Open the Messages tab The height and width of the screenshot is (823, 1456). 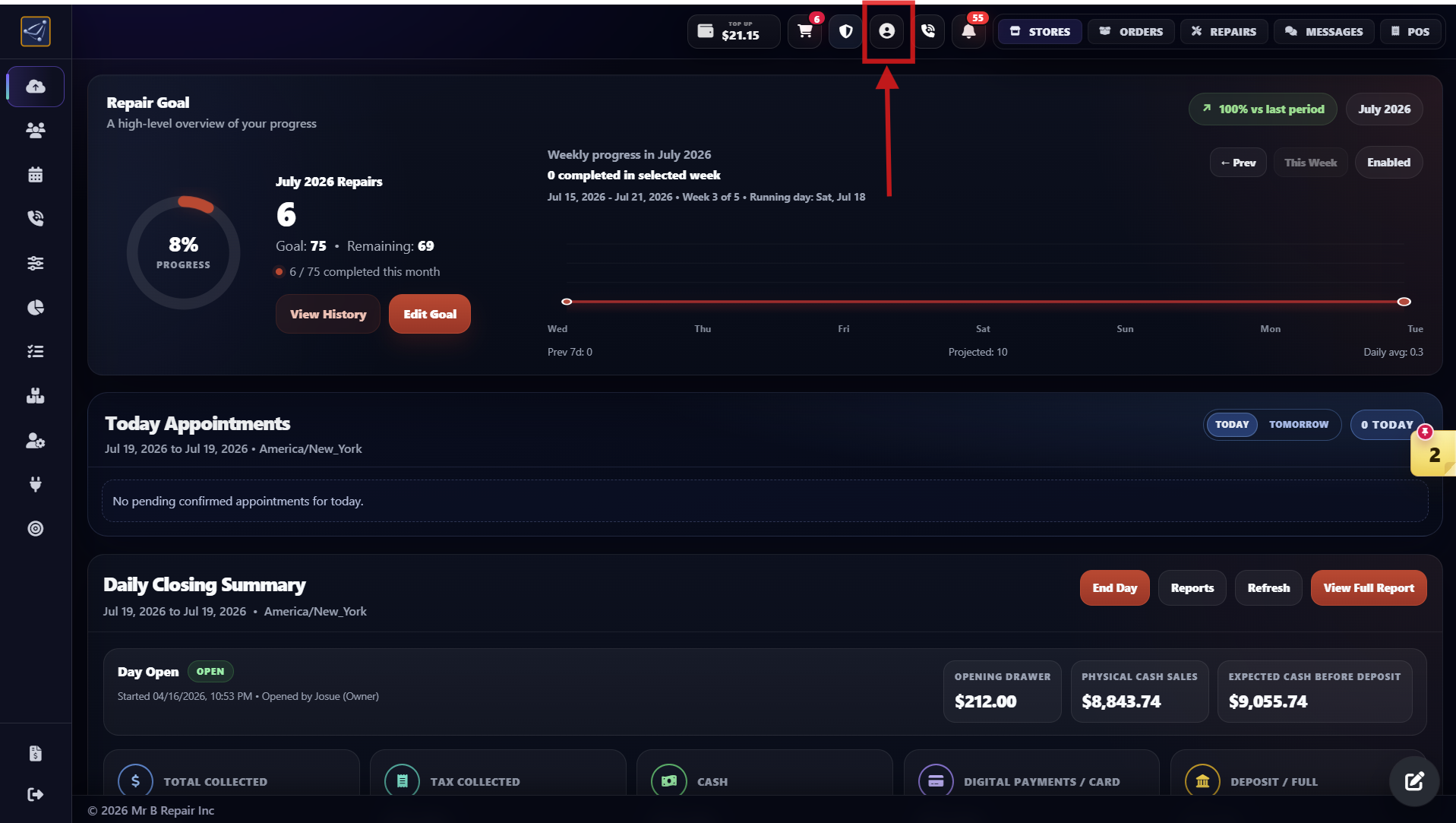(1324, 31)
